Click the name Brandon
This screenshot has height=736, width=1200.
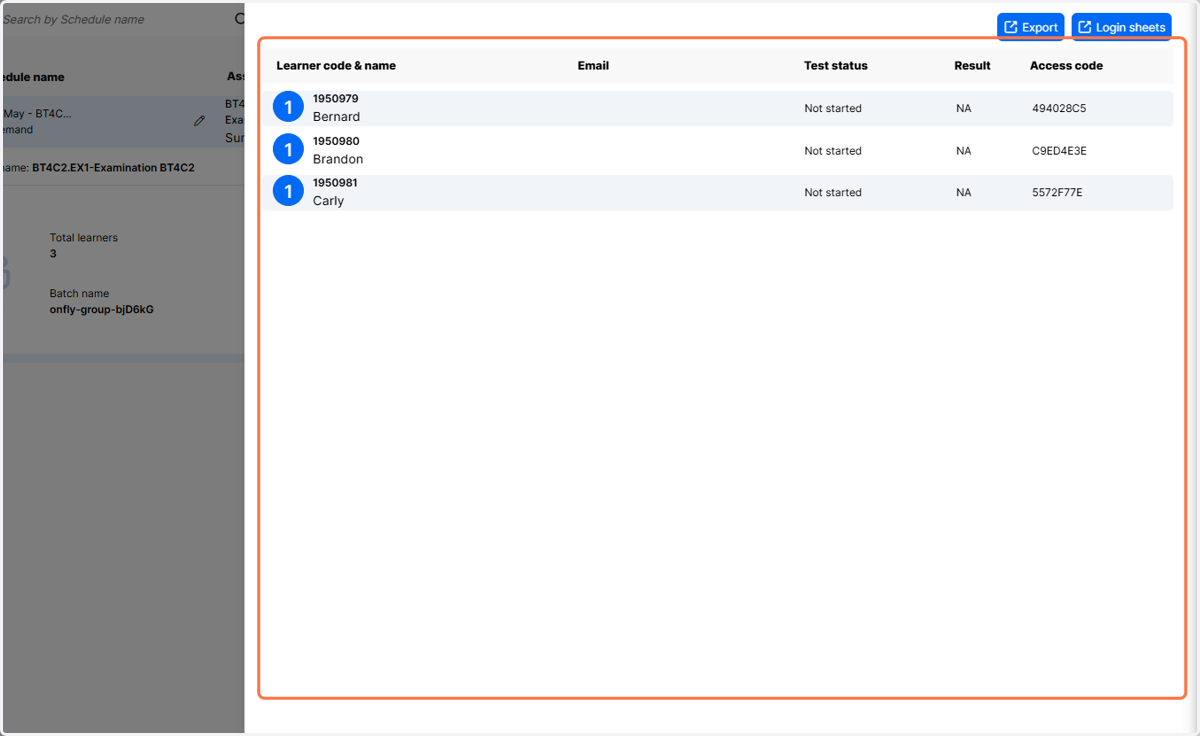[x=338, y=159]
